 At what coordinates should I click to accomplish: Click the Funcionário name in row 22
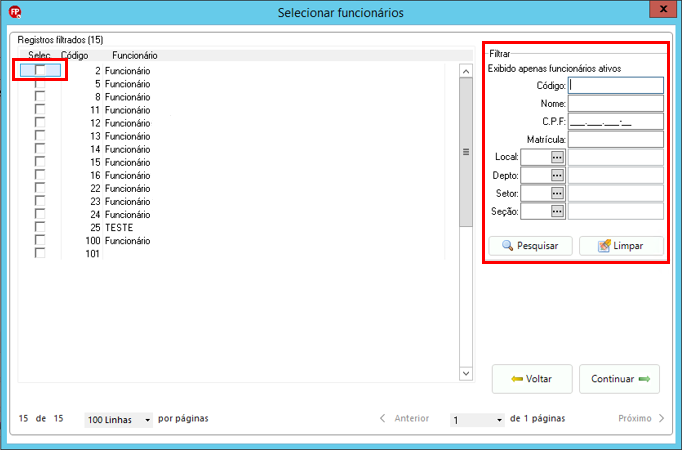[127, 188]
